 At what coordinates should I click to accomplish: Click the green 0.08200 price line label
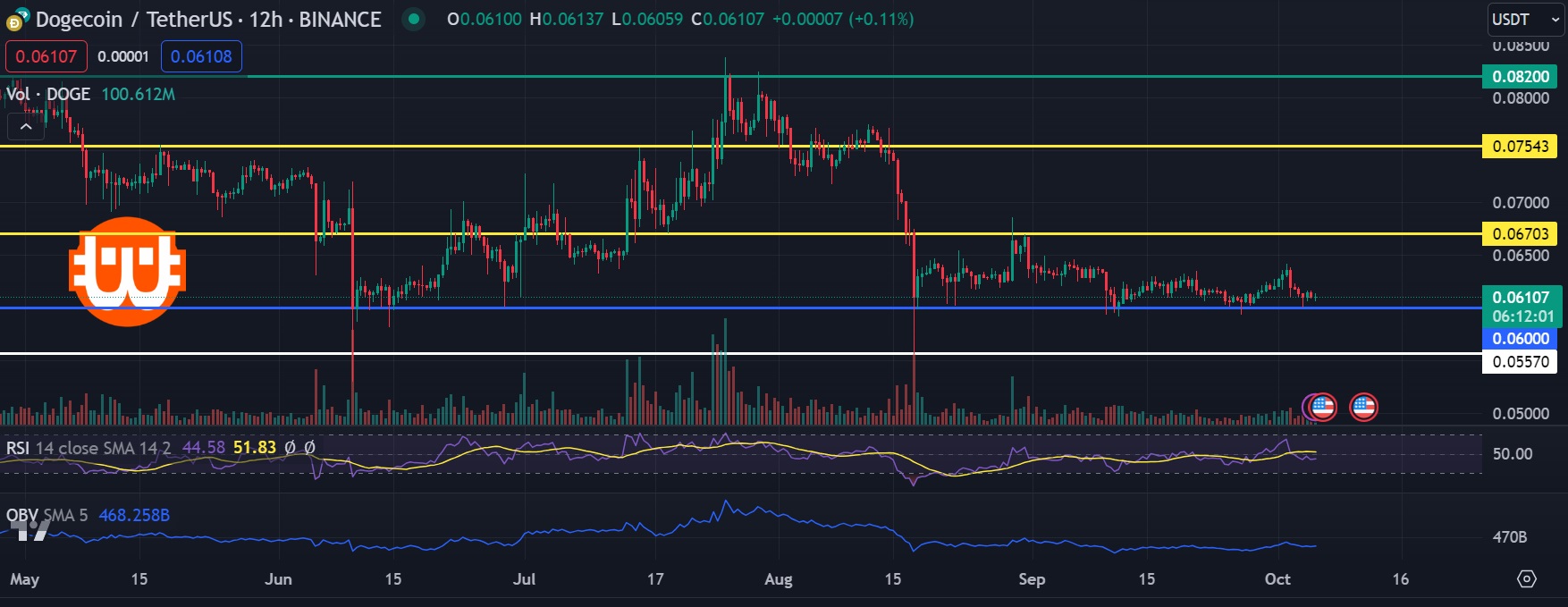coord(1520,76)
